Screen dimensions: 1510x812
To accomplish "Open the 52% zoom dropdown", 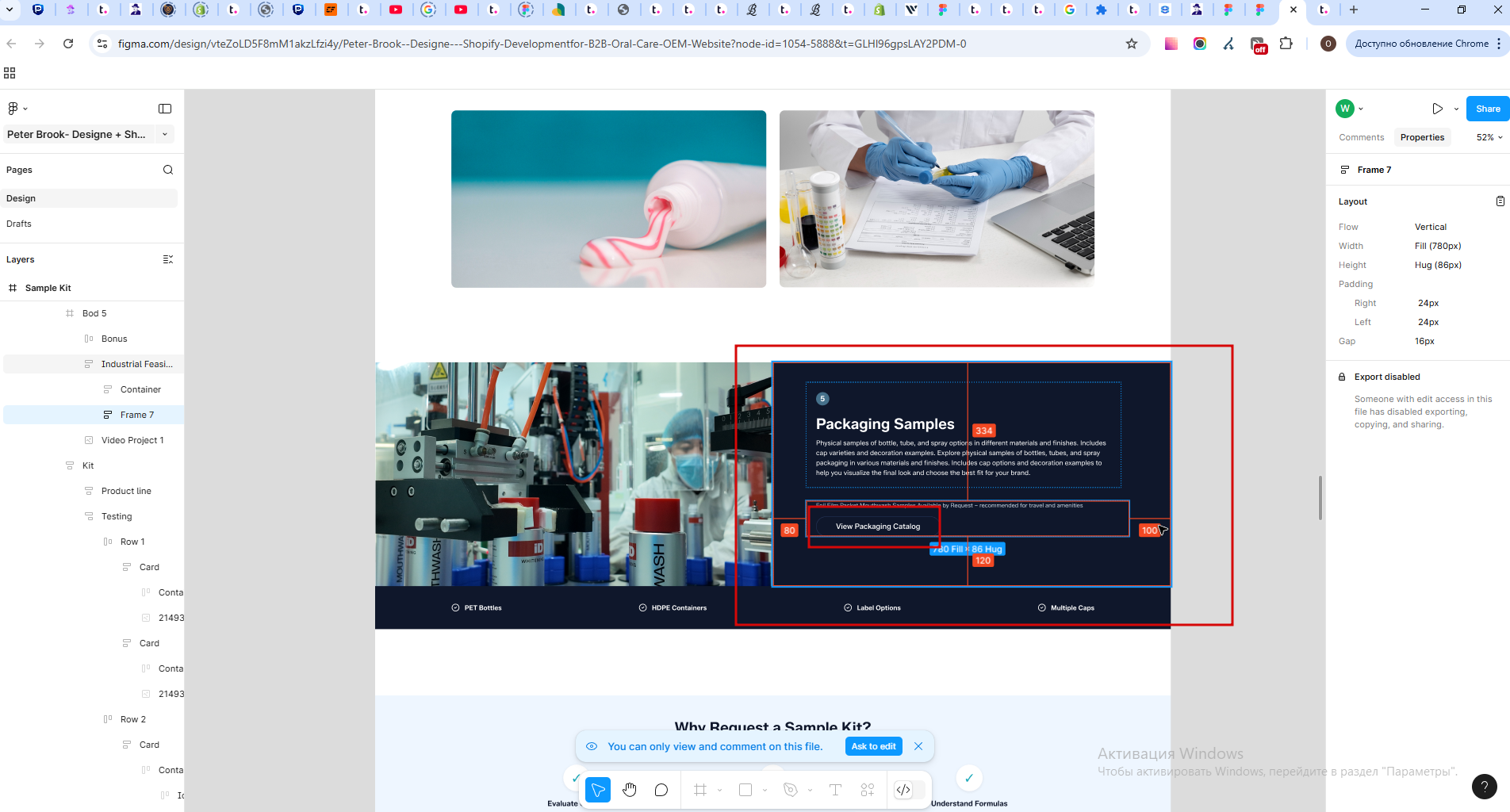I will point(1489,137).
